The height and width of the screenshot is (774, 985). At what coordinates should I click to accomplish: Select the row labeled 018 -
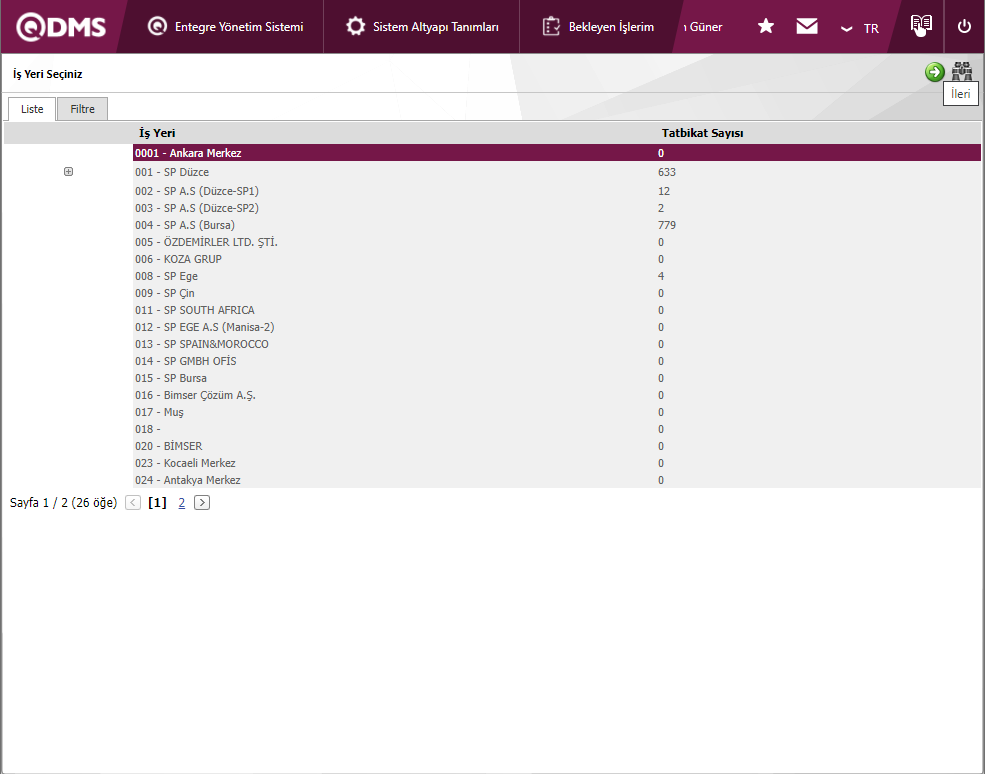click(x=557, y=428)
